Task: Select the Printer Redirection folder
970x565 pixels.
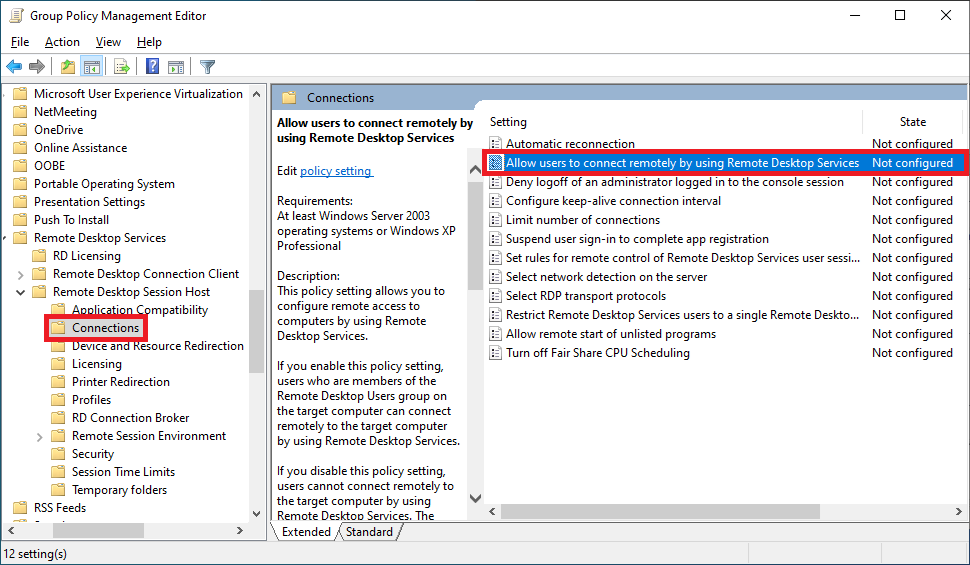Action: tap(121, 382)
